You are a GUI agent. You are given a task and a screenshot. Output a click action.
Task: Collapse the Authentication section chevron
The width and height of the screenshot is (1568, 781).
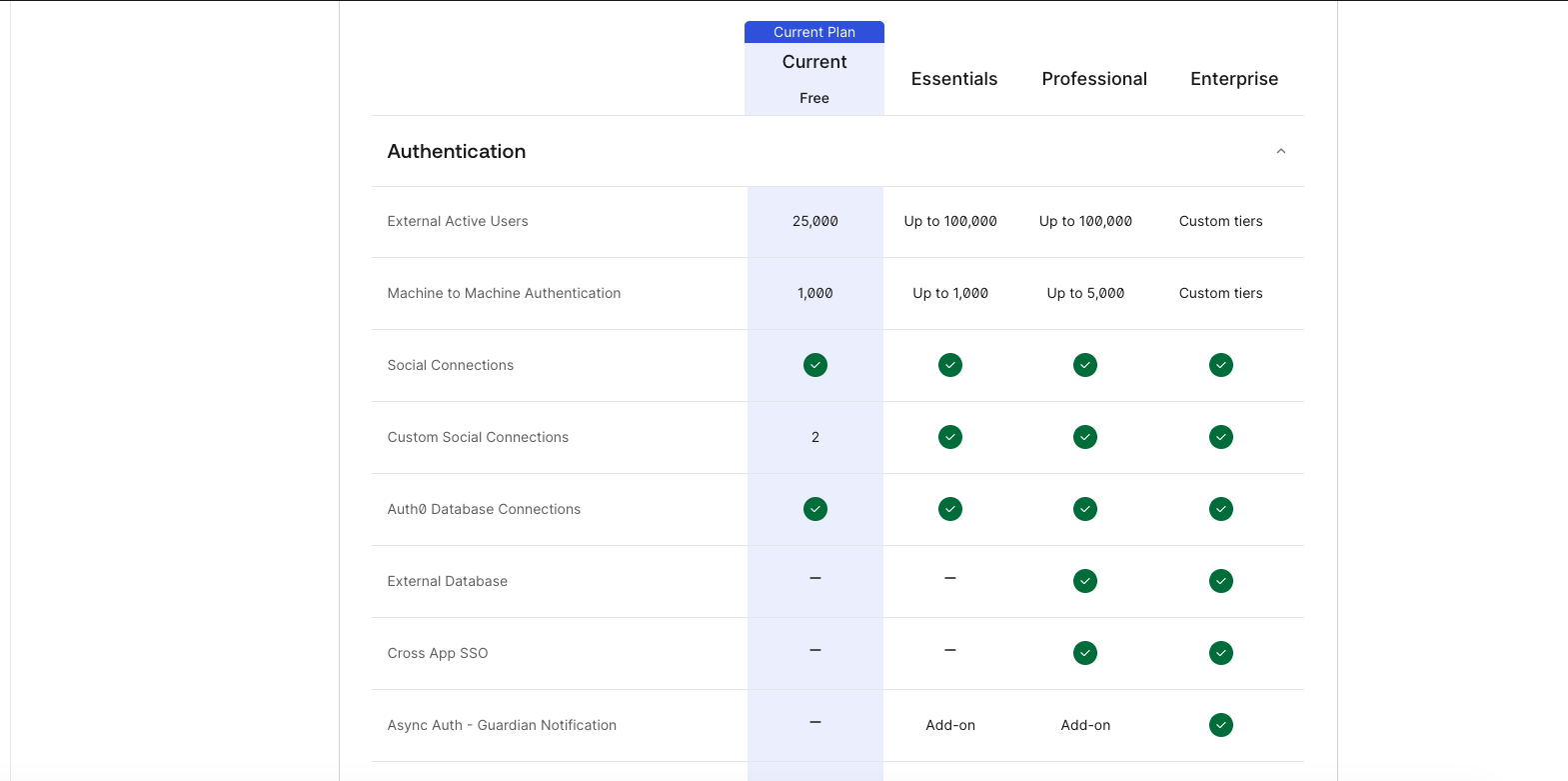pos(1280,151)
